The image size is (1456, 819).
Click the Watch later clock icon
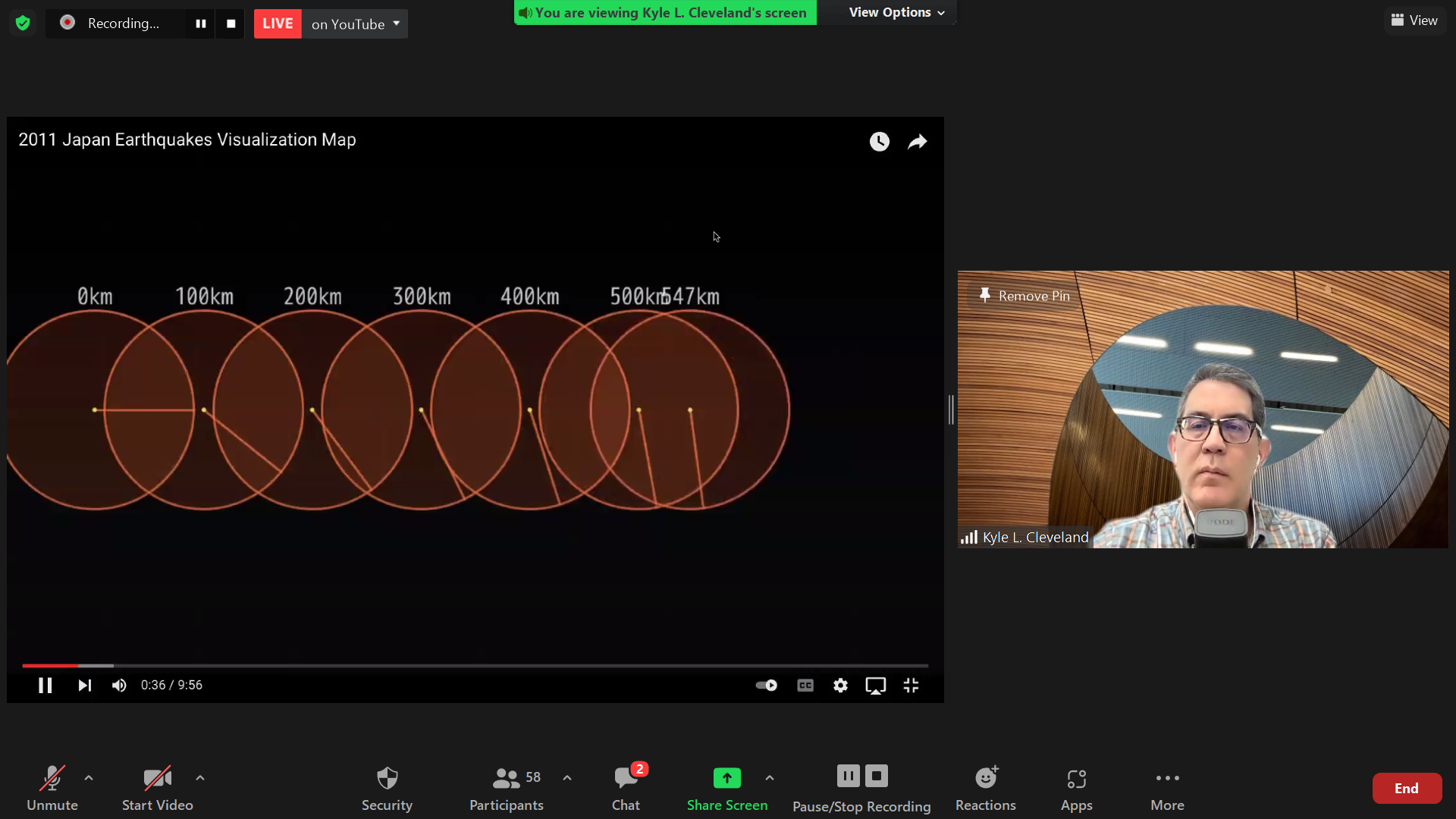(x=879, y=142)
